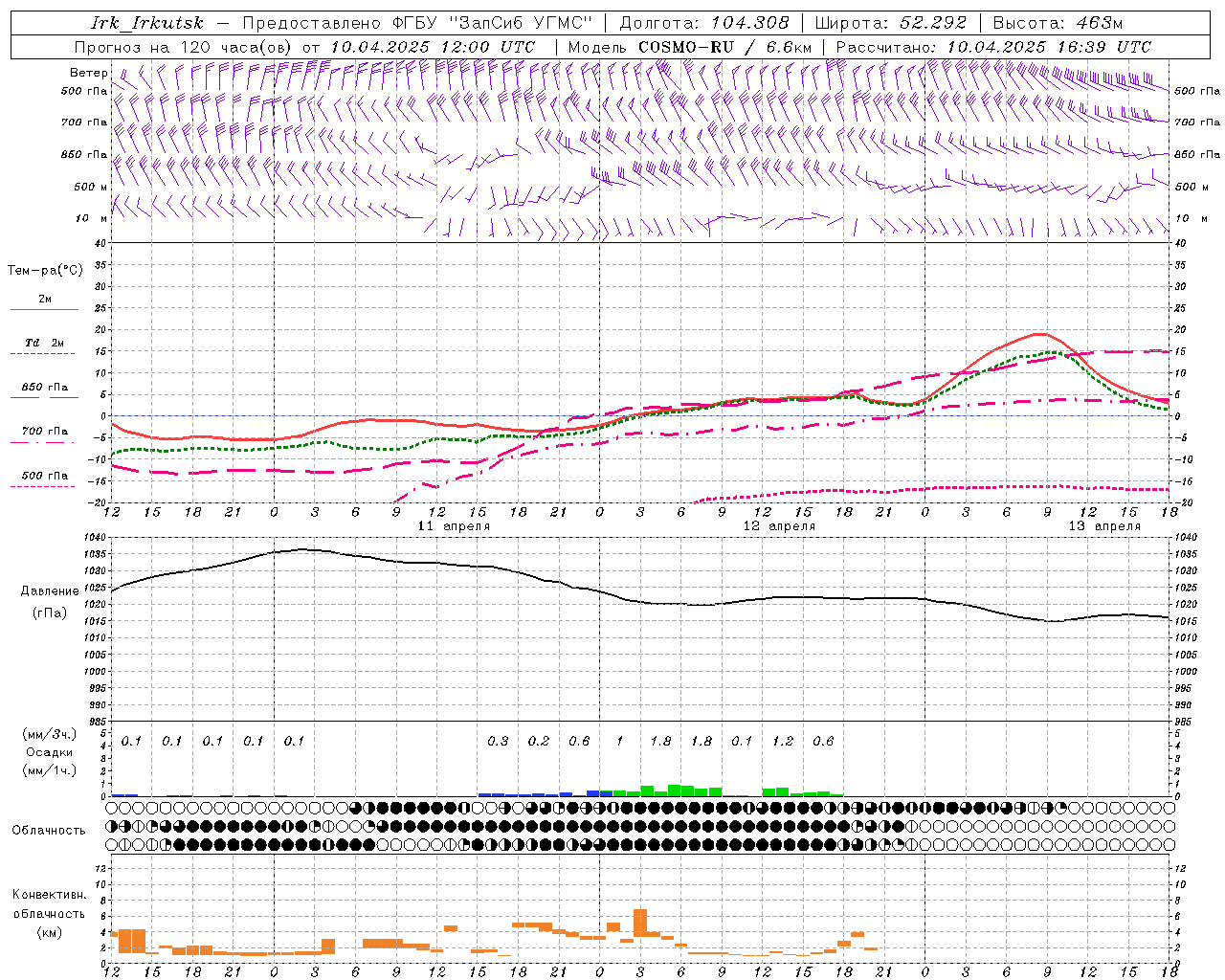The image size is (1225, 980).
Task: Click the 850 гПа temperature legend entry
Action: (45, 388)
